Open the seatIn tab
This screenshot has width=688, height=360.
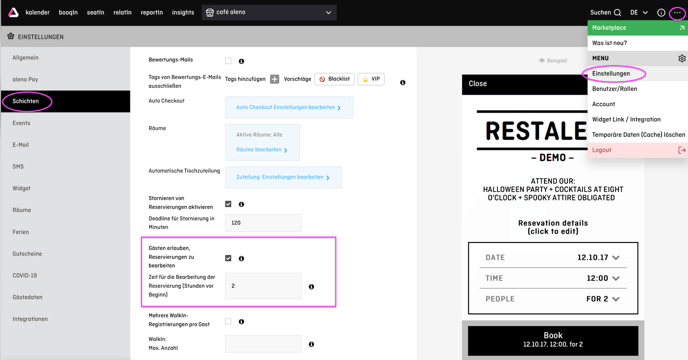tap(95, 13)
